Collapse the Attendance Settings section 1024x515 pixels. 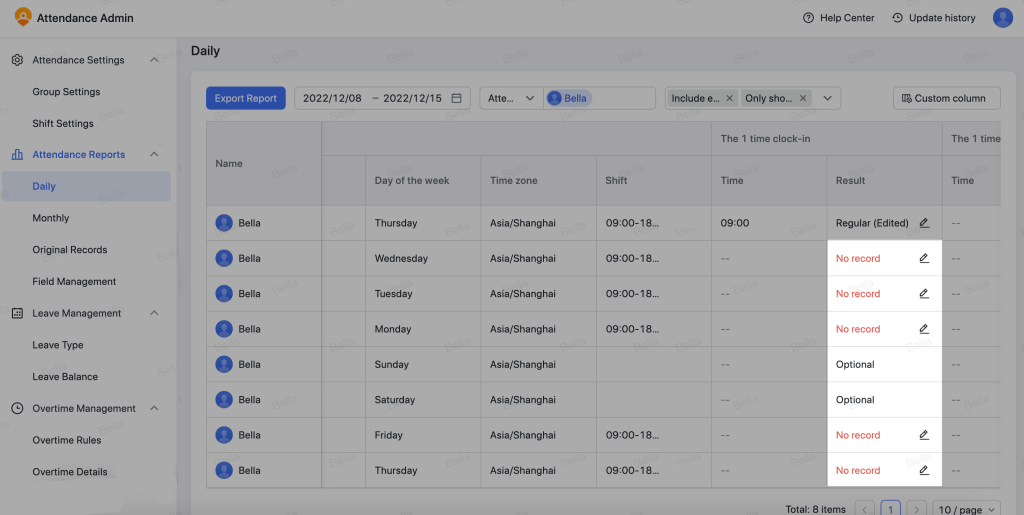[154, 60]
